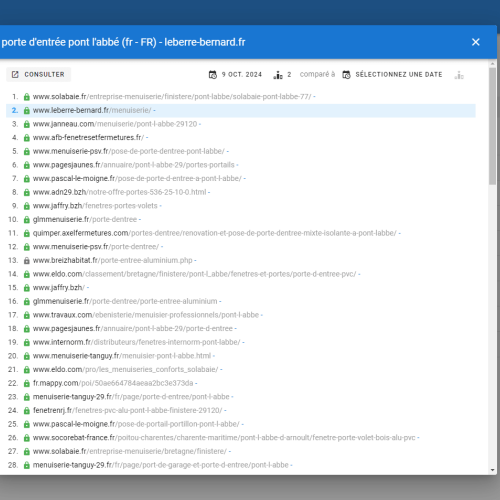Click the grey padlock next to www.breizhabitat.fr
Screen dimensions: 500x500
coord(27,261)
